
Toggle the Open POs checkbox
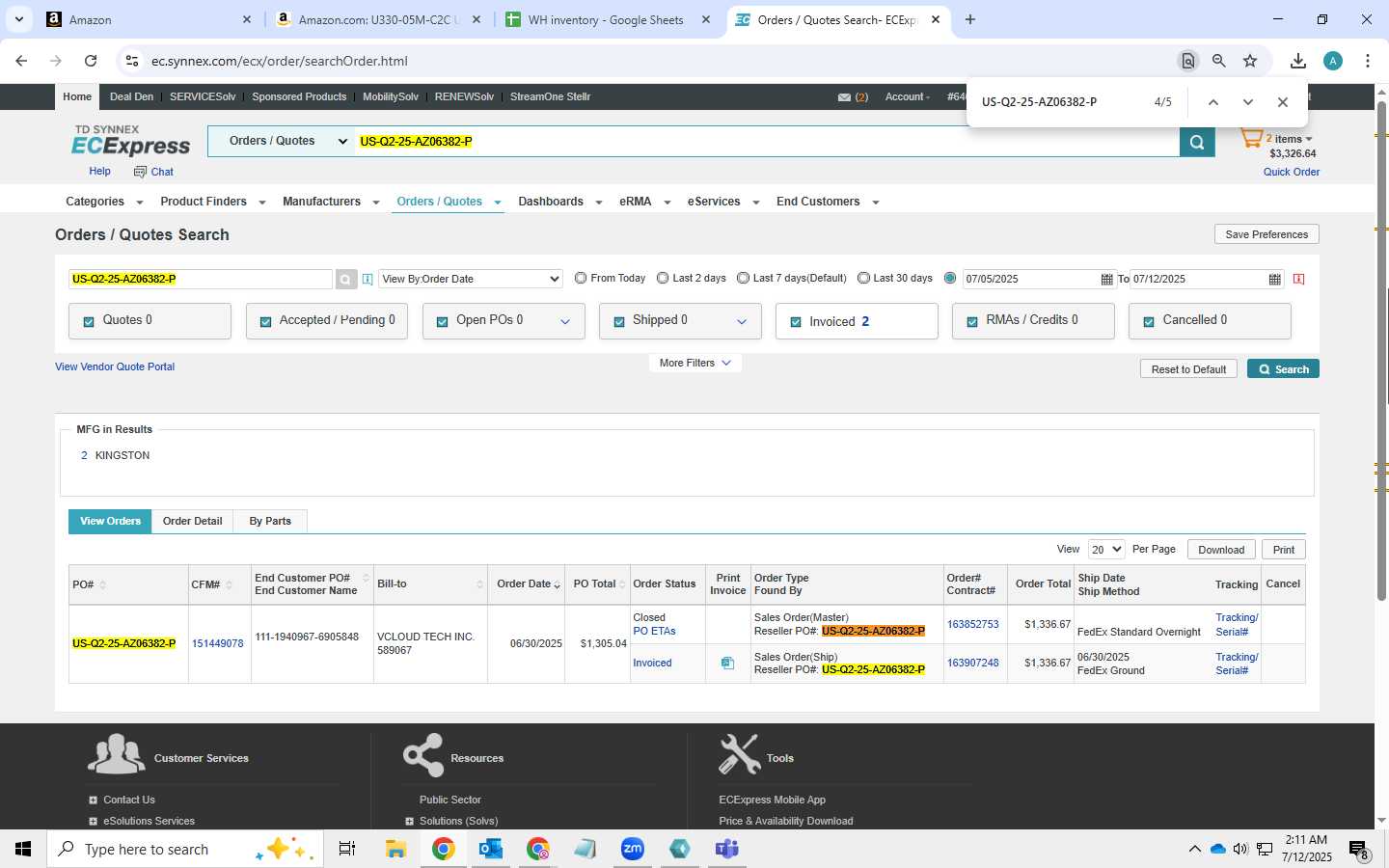pyautogui.click(x=442, y=322)
